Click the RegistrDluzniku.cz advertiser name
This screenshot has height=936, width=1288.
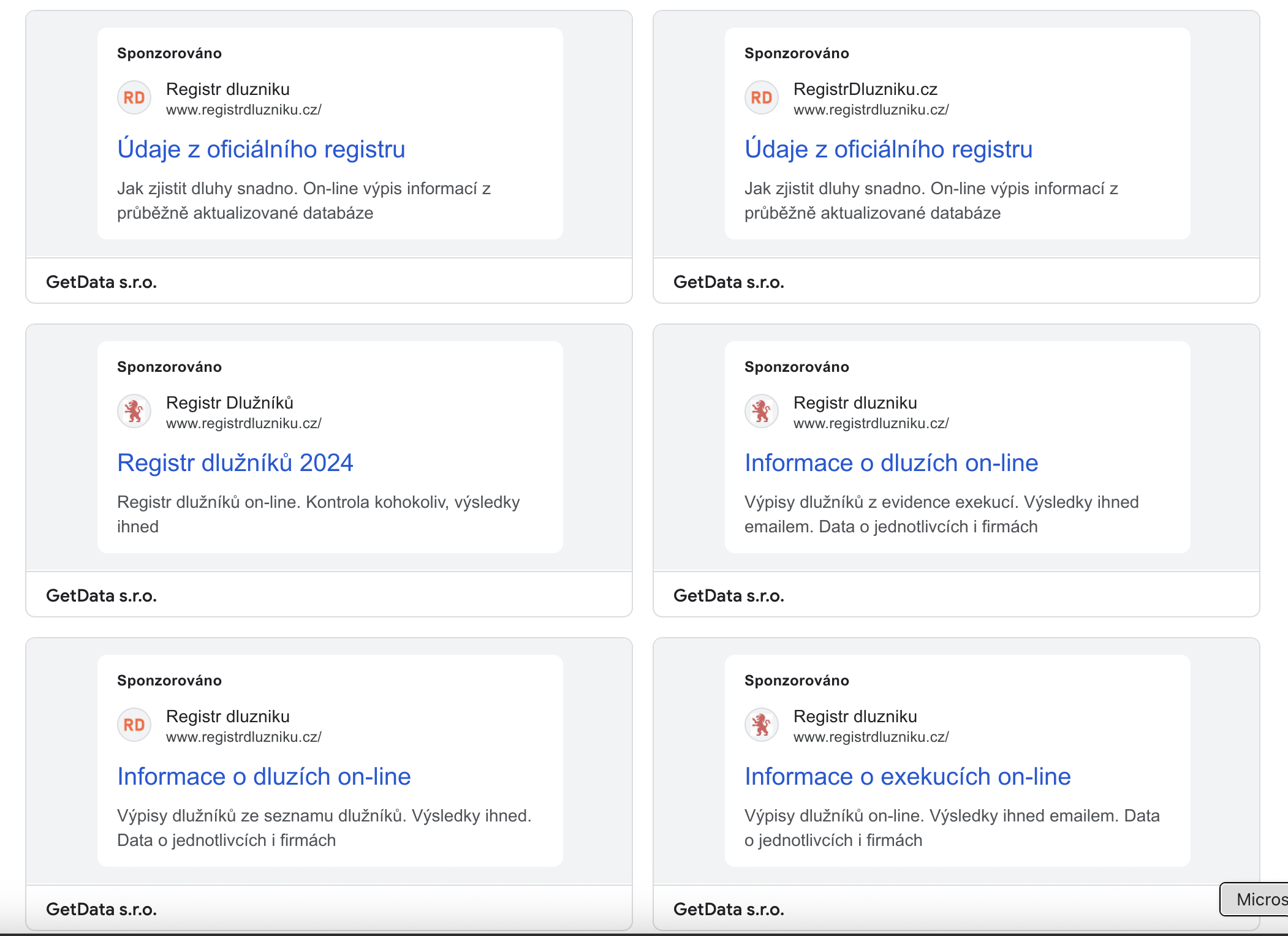click(x=865, y=89)
